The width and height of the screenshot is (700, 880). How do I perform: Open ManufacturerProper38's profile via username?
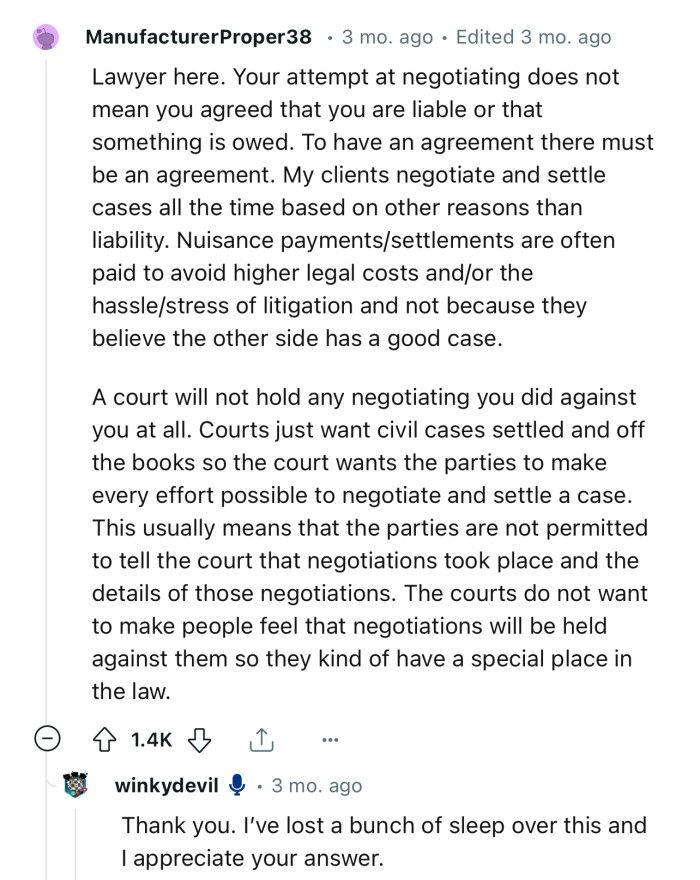click(x=199, y=37)
